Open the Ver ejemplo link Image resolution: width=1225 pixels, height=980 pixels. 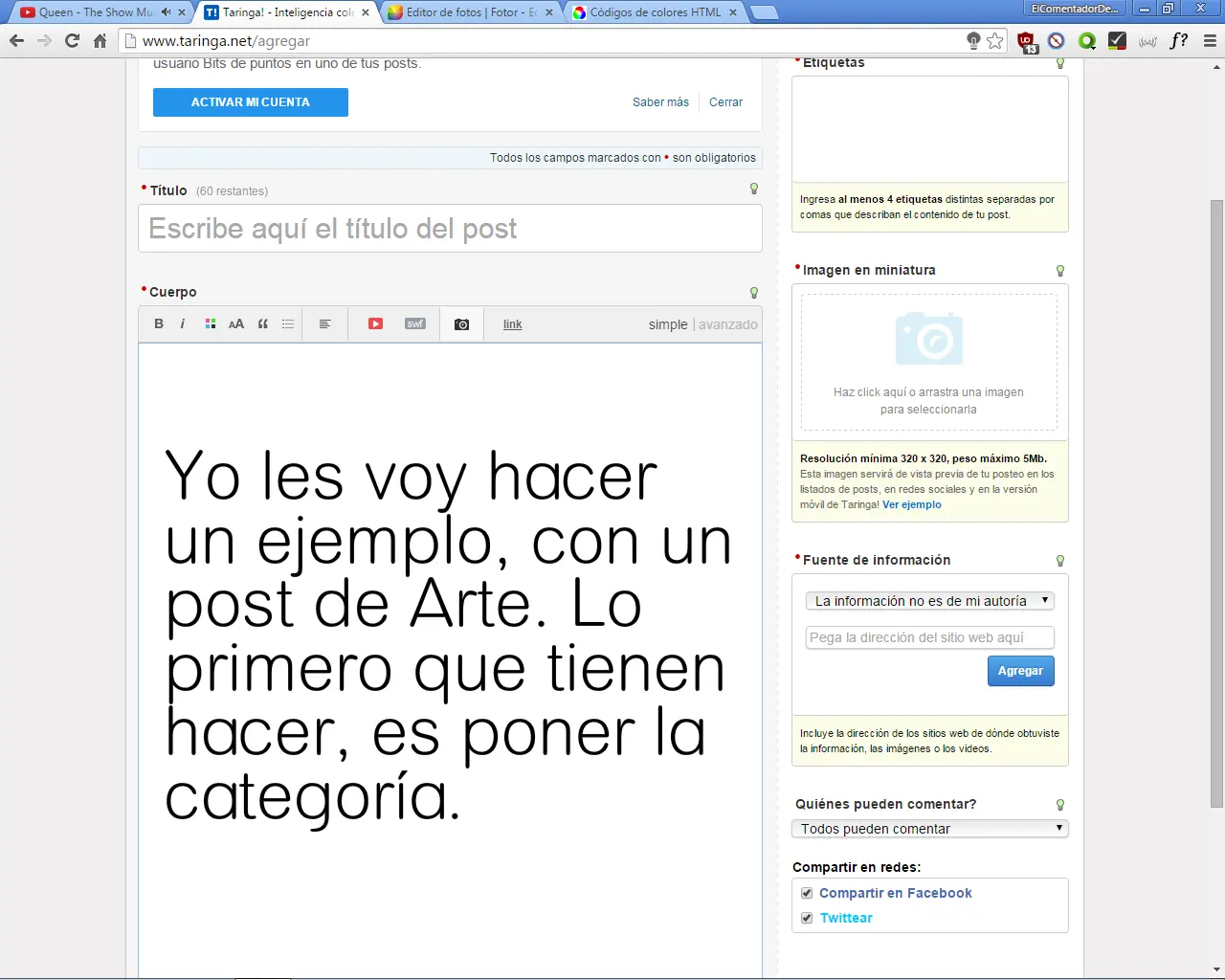pyautogui.click(x=912, y=504)
